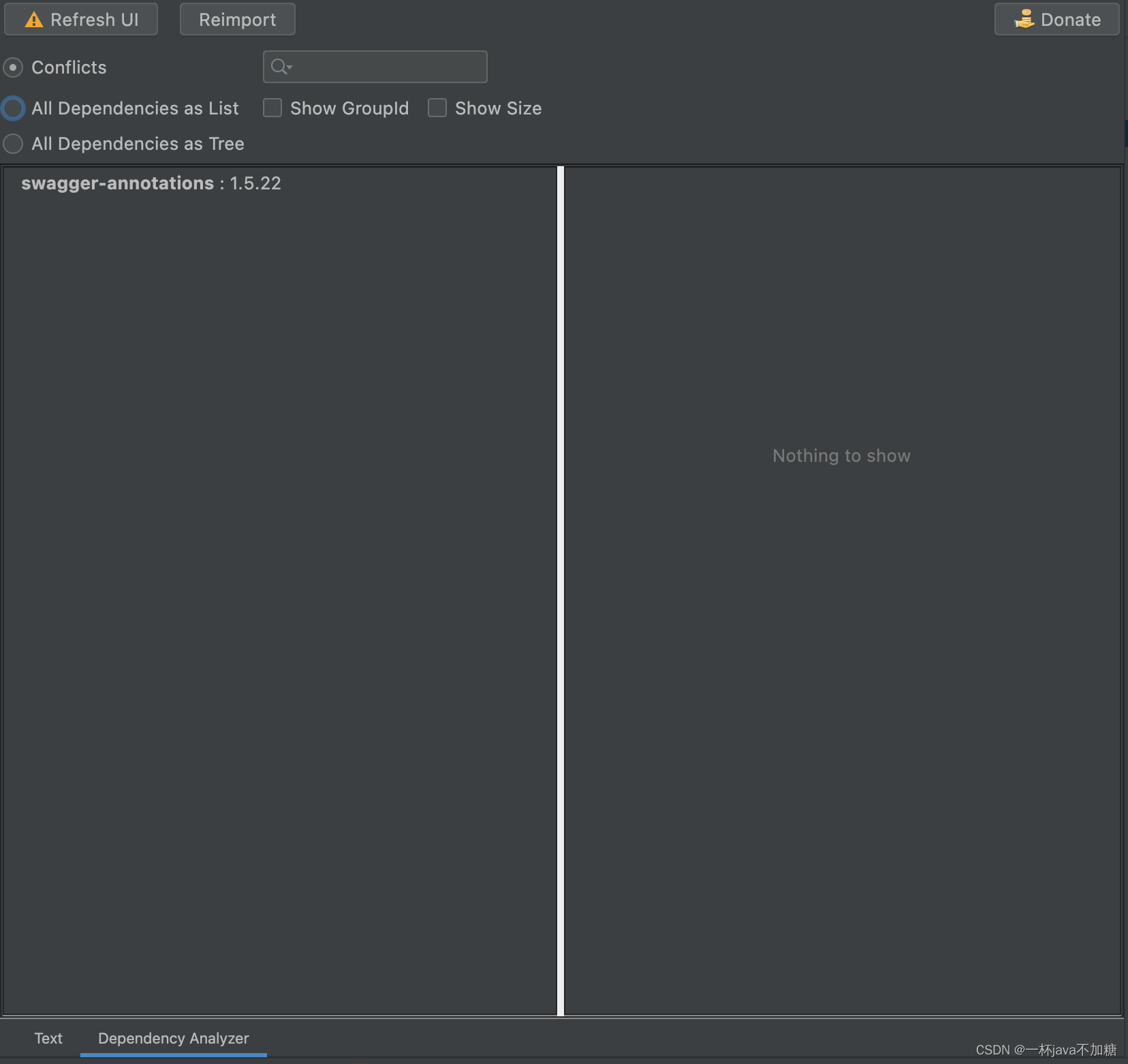Click the Refresh UI button
1128x1064 pixels.
coord(81,19)
